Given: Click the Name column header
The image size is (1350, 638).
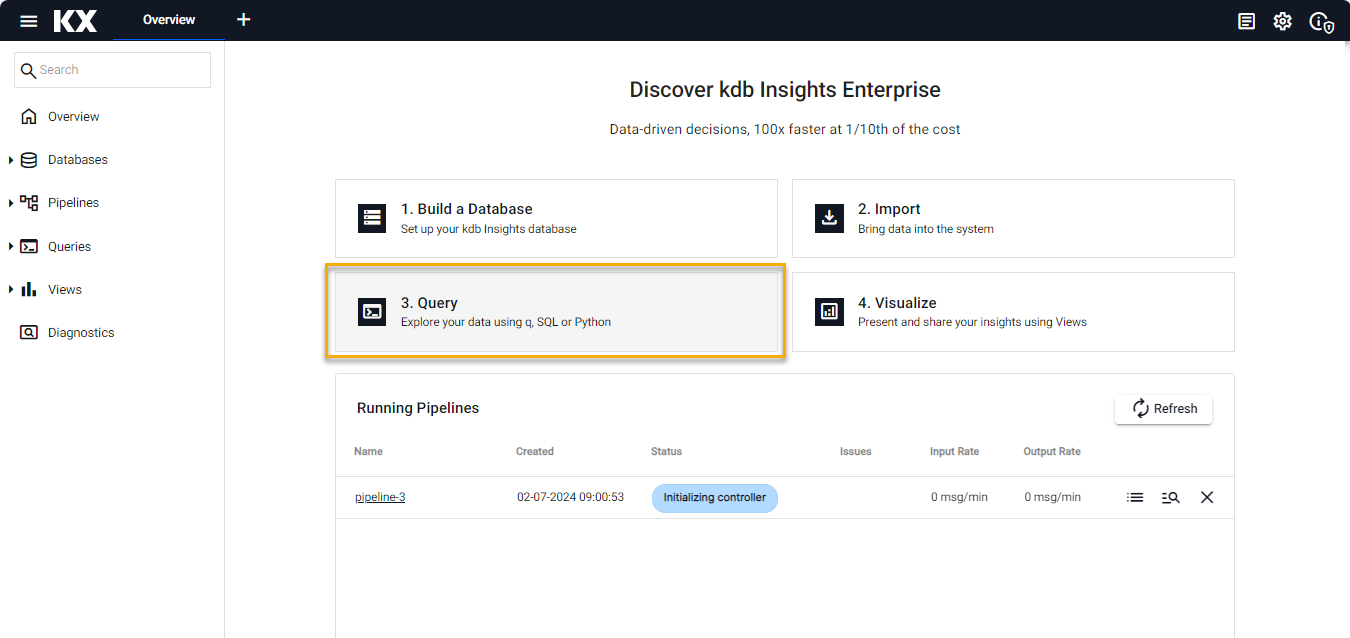Looking at the screenshot, I should 368,451.
